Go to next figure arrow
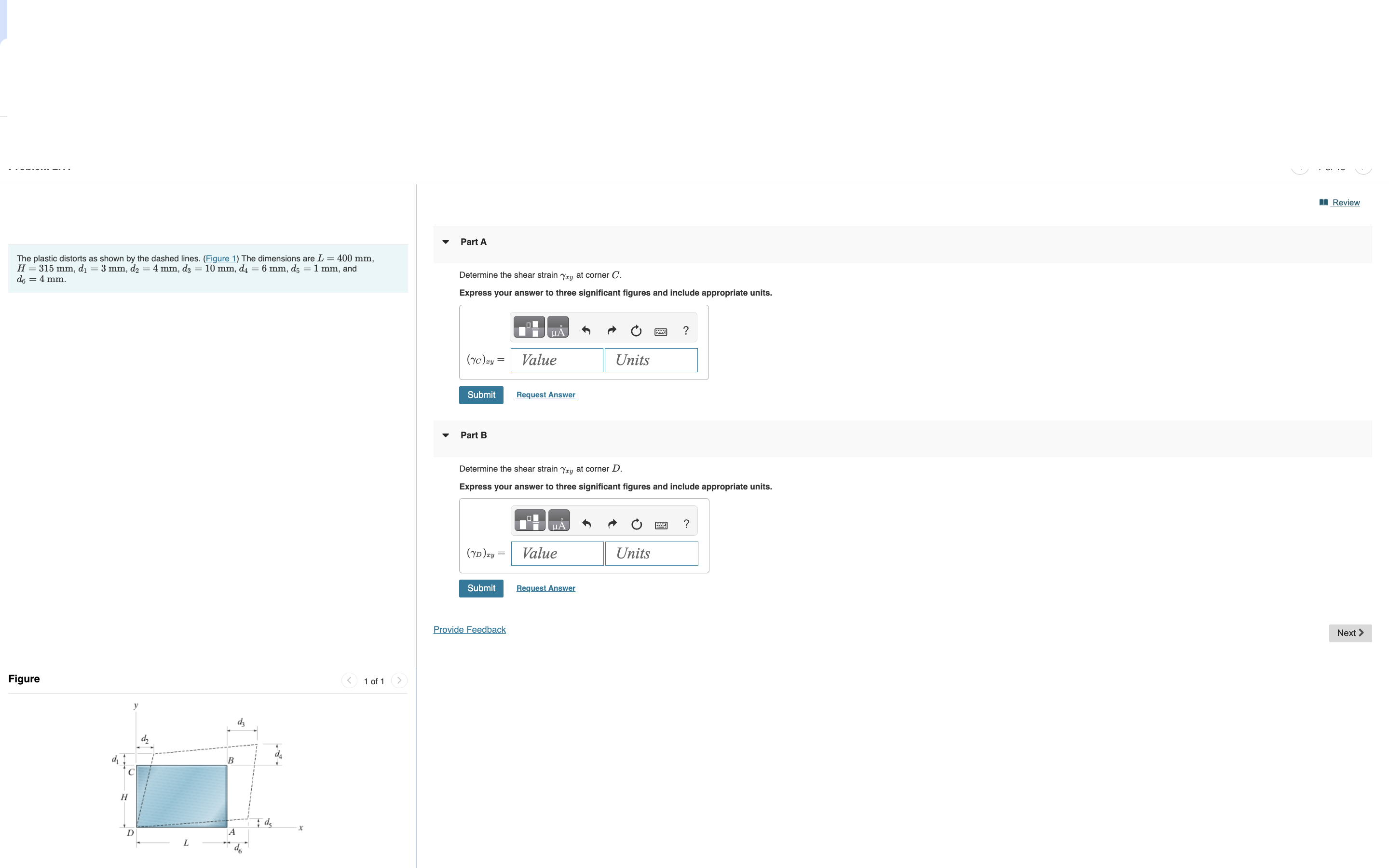 (x=399, y=681)
